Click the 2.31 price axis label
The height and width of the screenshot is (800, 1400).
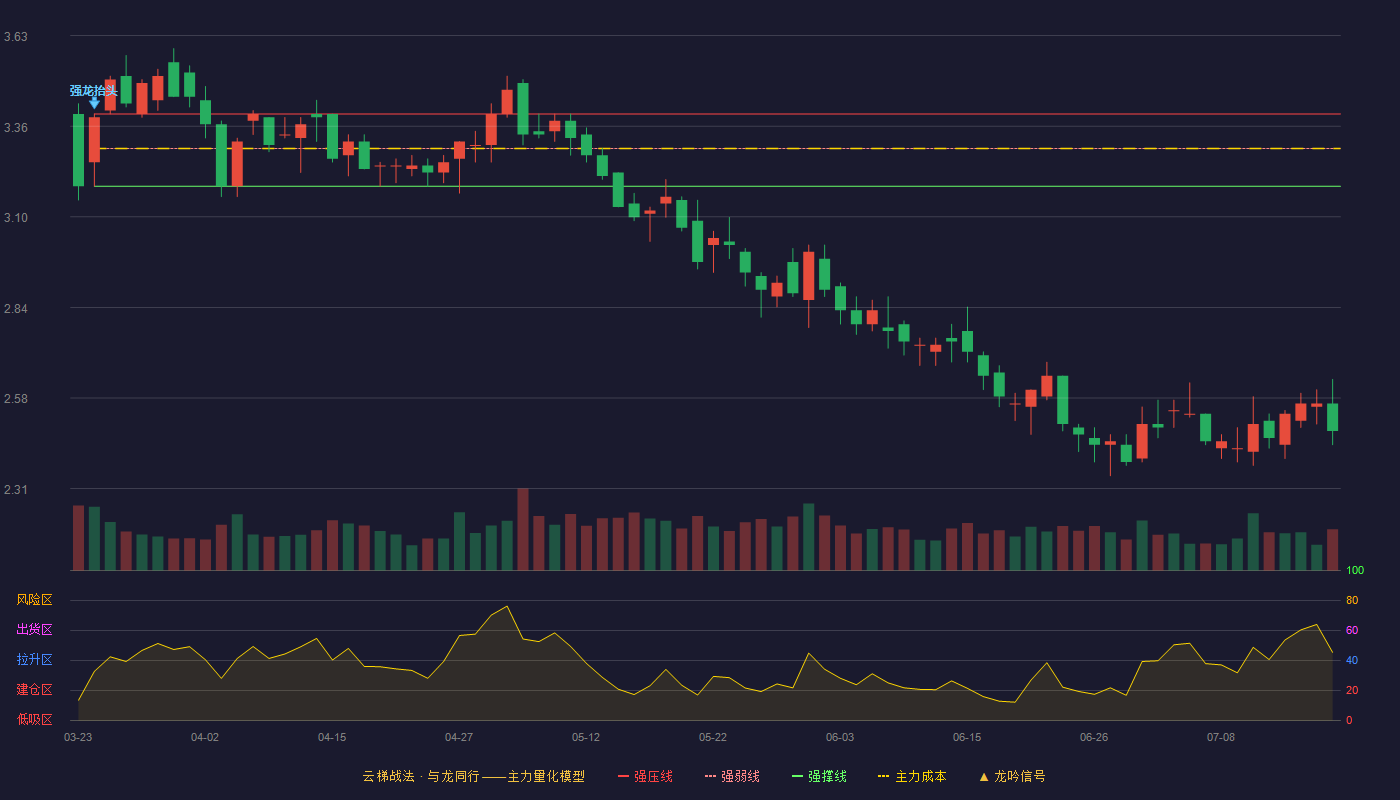coord(16,490)
